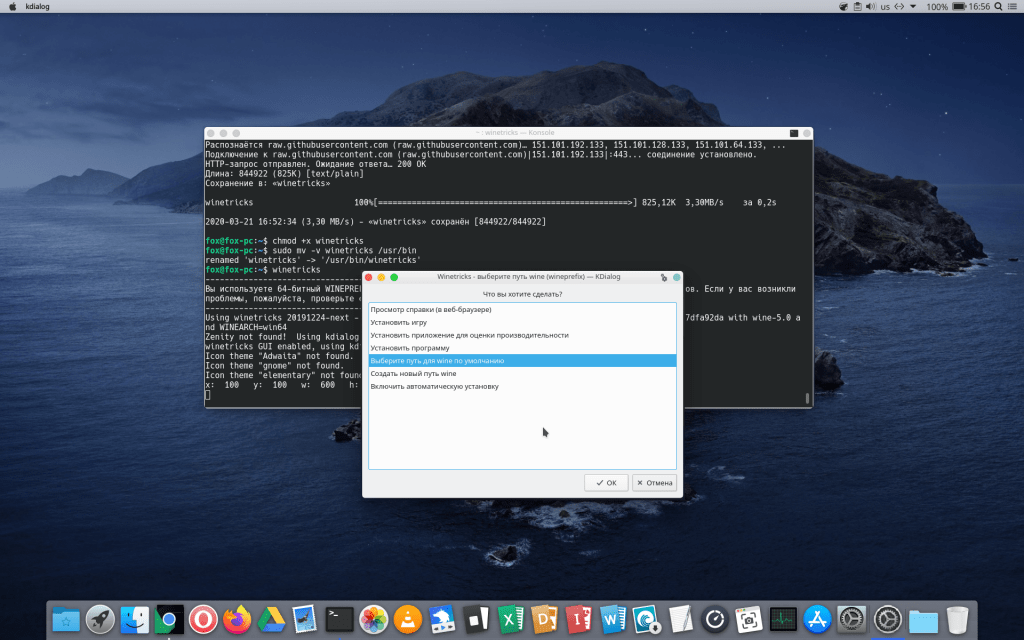Open the clipboard tray icon
Image resolution: width=1024 pixels, height=640 pixels.
(857, 7)
